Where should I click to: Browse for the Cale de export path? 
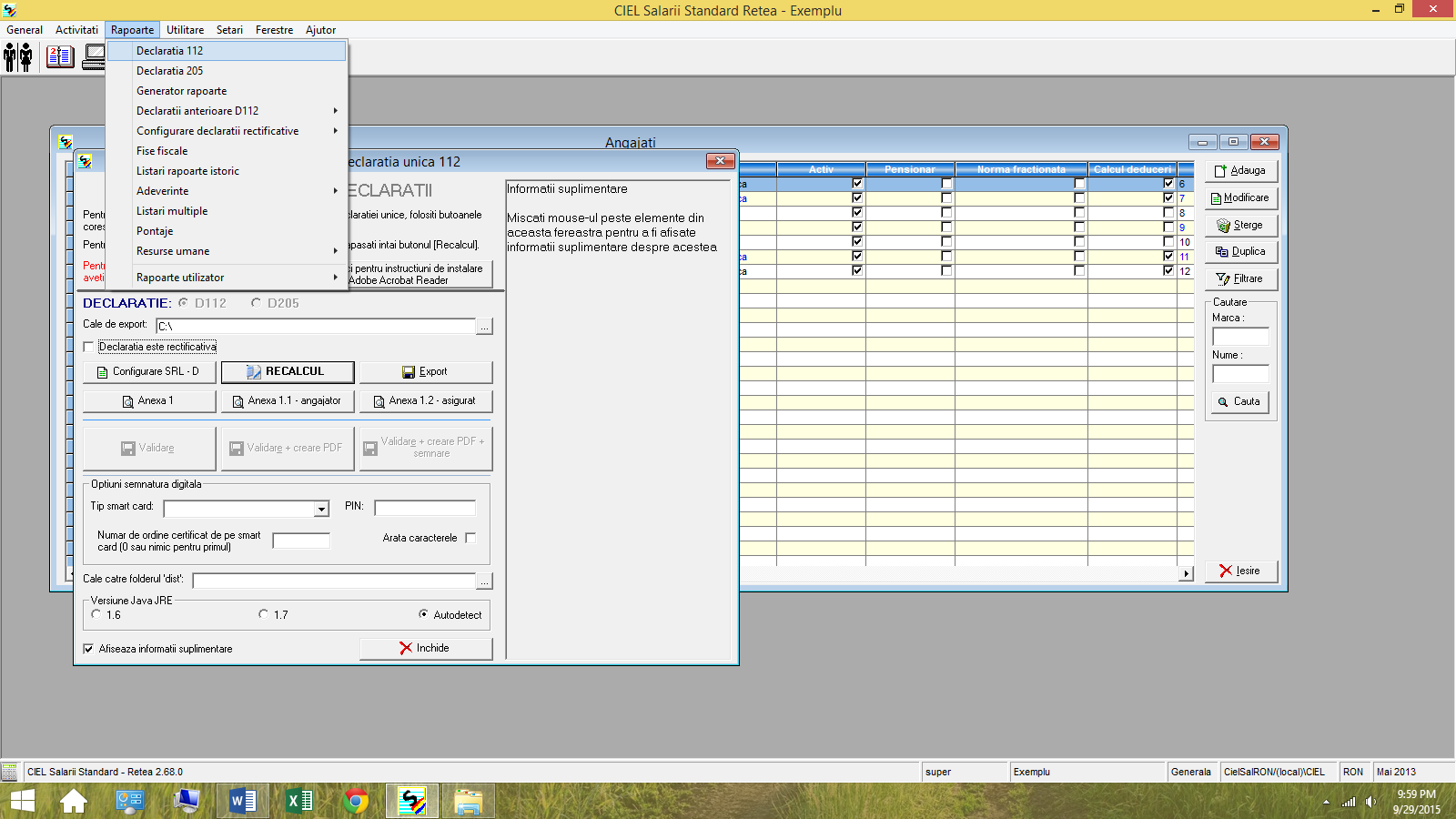point(485,326)
